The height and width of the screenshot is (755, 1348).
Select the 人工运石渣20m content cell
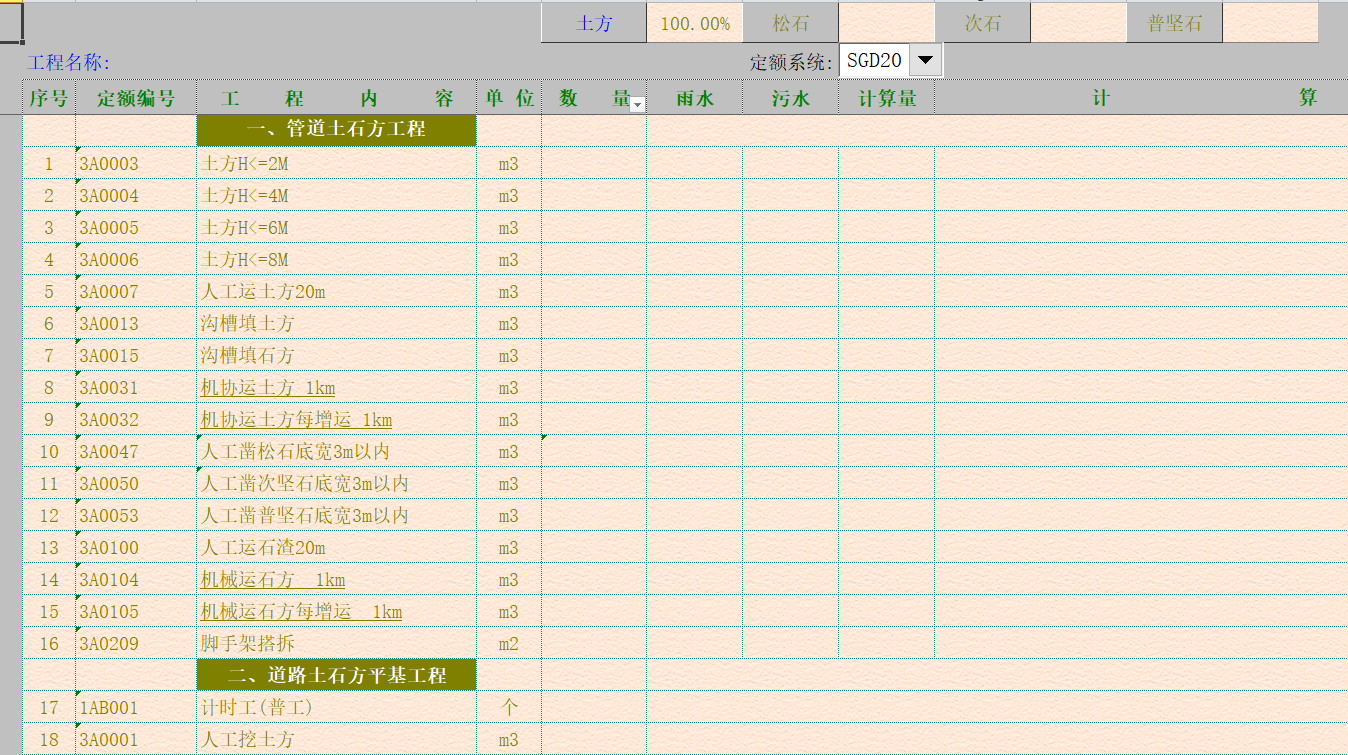click(337, 548)
